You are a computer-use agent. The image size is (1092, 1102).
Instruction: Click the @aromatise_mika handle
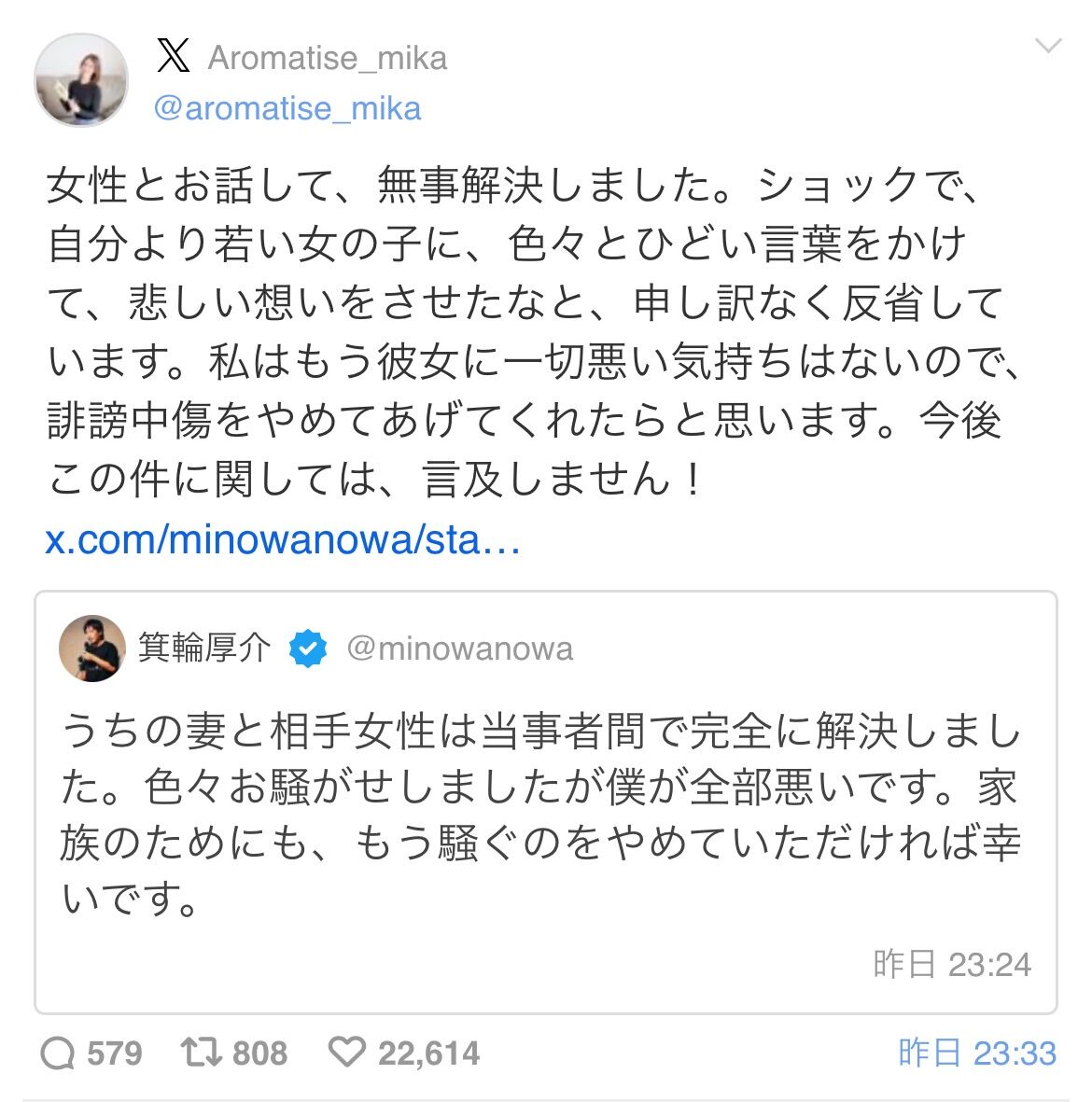[x=287, y=109]
